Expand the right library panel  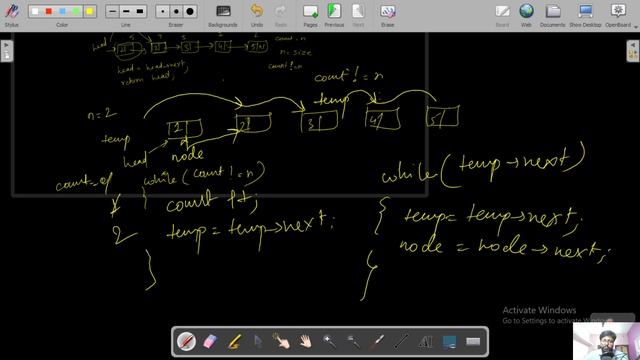pyautogui.click(x=633, y=51)
